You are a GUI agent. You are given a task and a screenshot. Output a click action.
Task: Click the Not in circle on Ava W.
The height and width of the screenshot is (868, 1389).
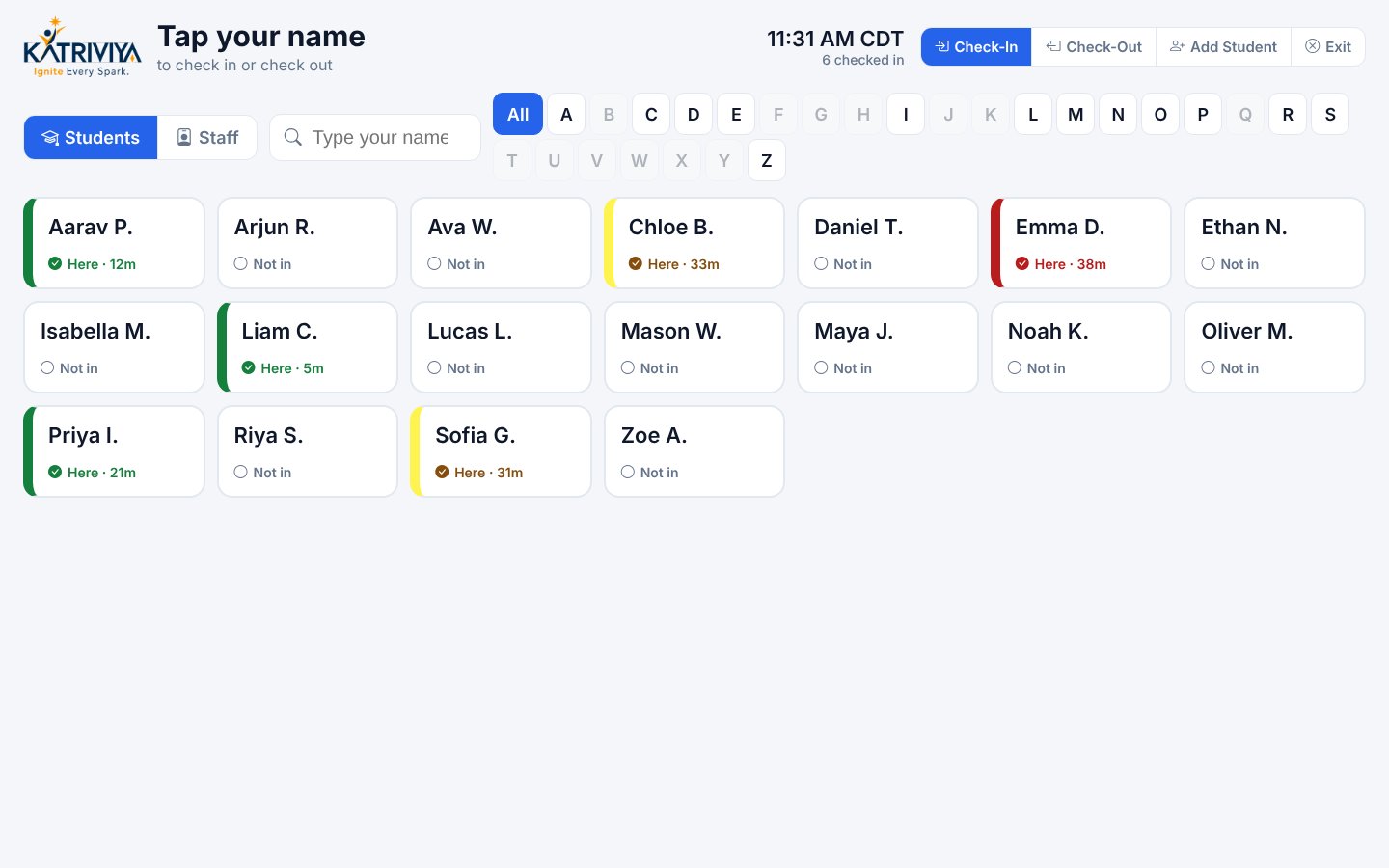click(x=434, y=263)
